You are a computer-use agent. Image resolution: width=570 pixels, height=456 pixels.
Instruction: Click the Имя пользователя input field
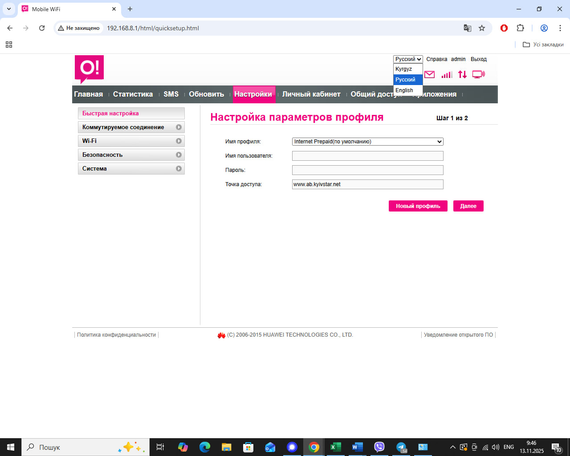[368, 156]
